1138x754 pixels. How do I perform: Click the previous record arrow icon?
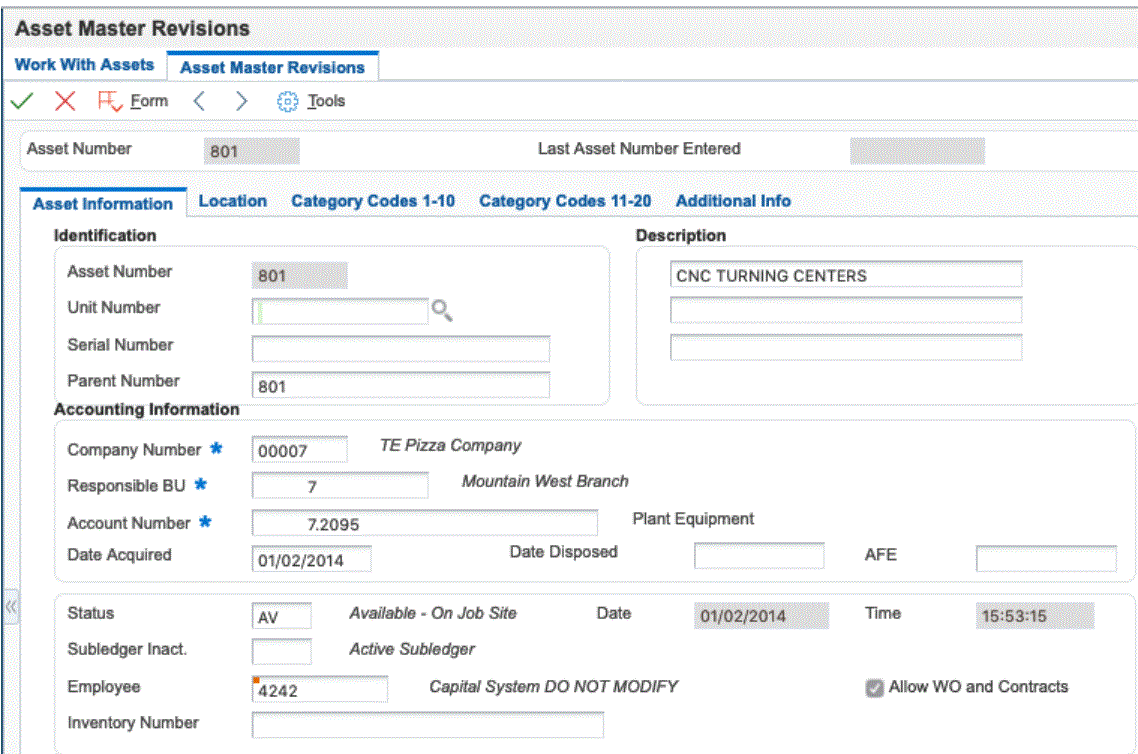click(199, 101)
